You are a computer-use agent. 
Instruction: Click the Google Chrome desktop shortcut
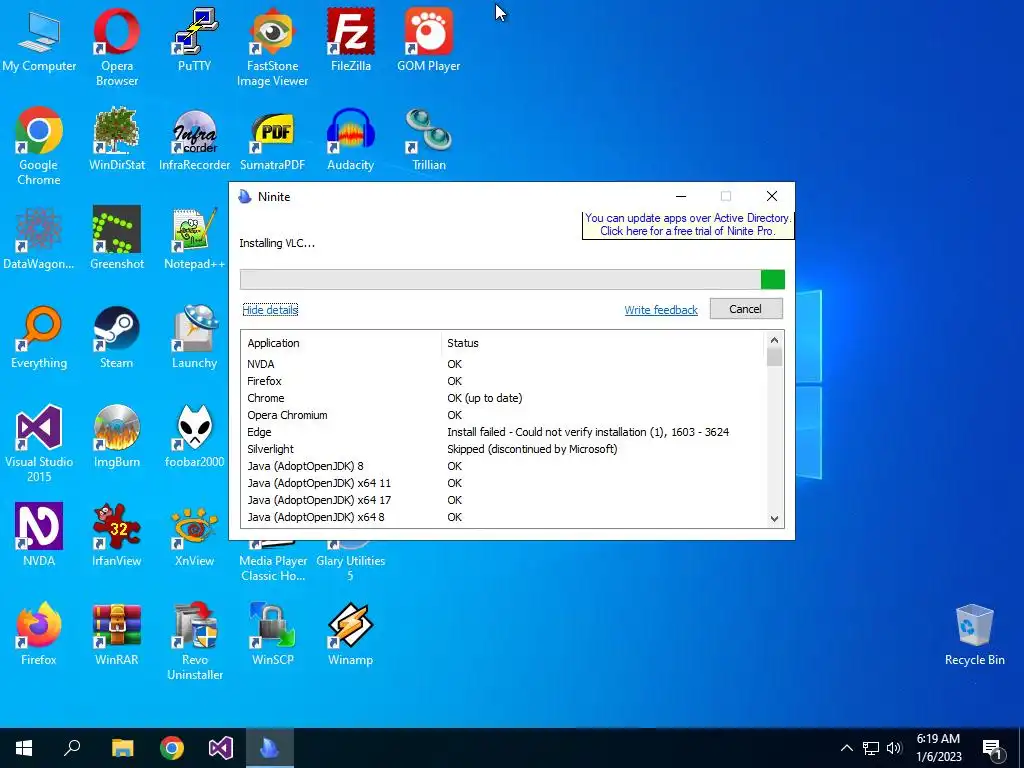(x=39, y=146)
